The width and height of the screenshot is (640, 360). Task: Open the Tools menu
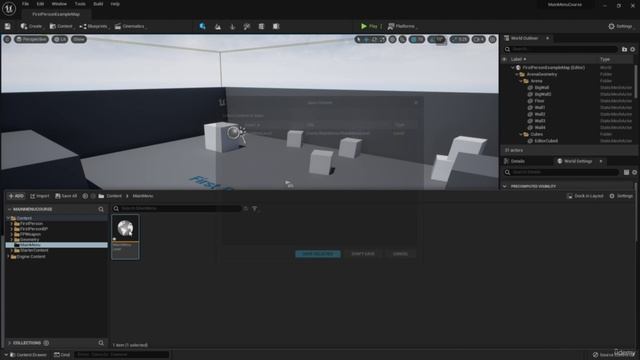point(80,4)
